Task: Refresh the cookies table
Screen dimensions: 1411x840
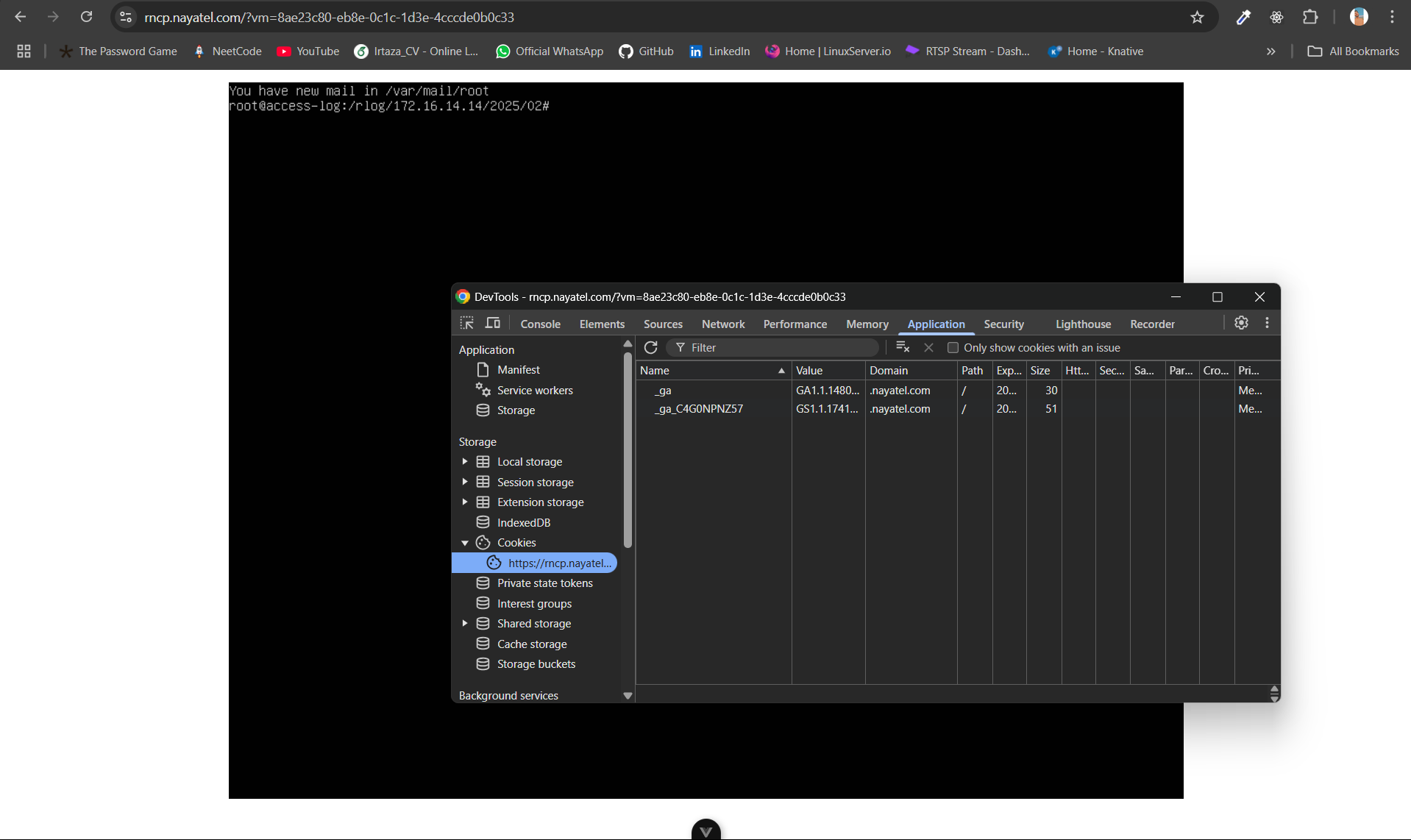Action: pos(650,347)
